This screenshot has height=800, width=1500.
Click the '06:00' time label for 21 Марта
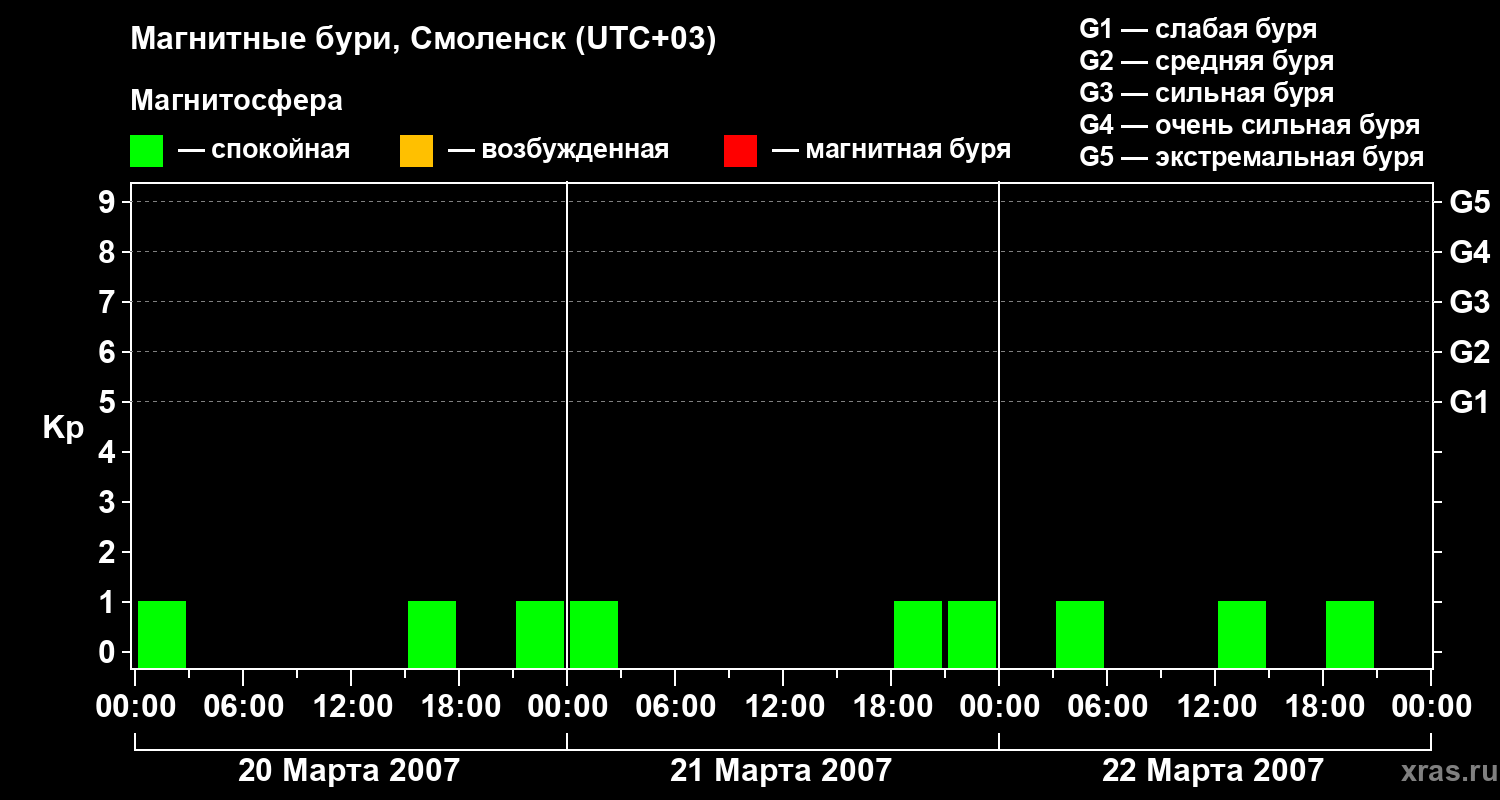point(675,707)
